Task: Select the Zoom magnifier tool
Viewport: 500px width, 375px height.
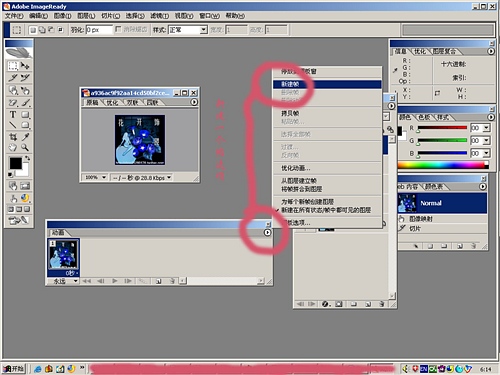Action: pyautogui.click(x=25, y=147)
